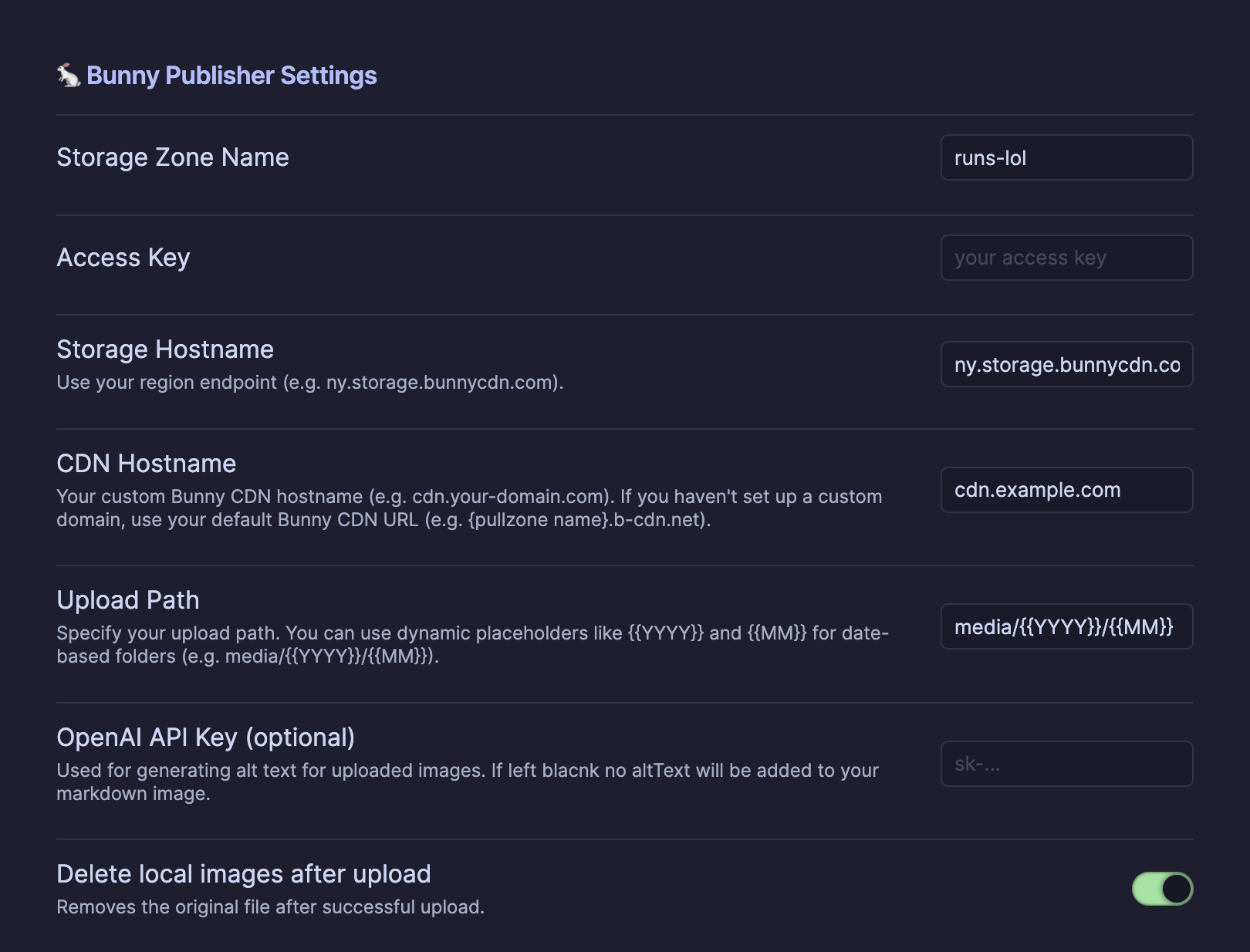Click the Upload Path field with media placeholders

coord(1066,626)
